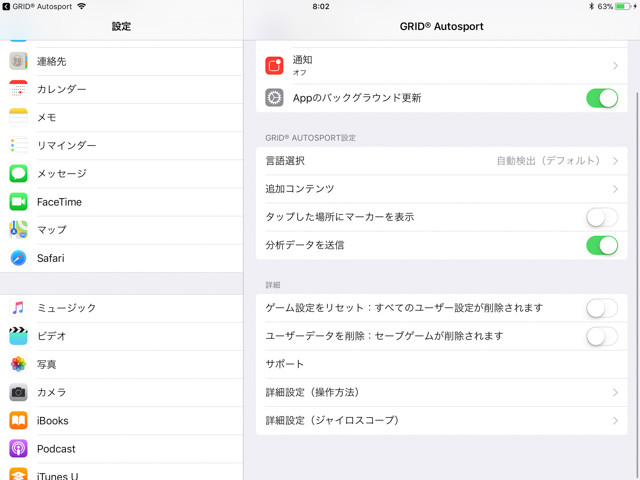
Task: Select 自動検出（デフォルト）language value
Action: pyautogui.click(x=548, y=161)
